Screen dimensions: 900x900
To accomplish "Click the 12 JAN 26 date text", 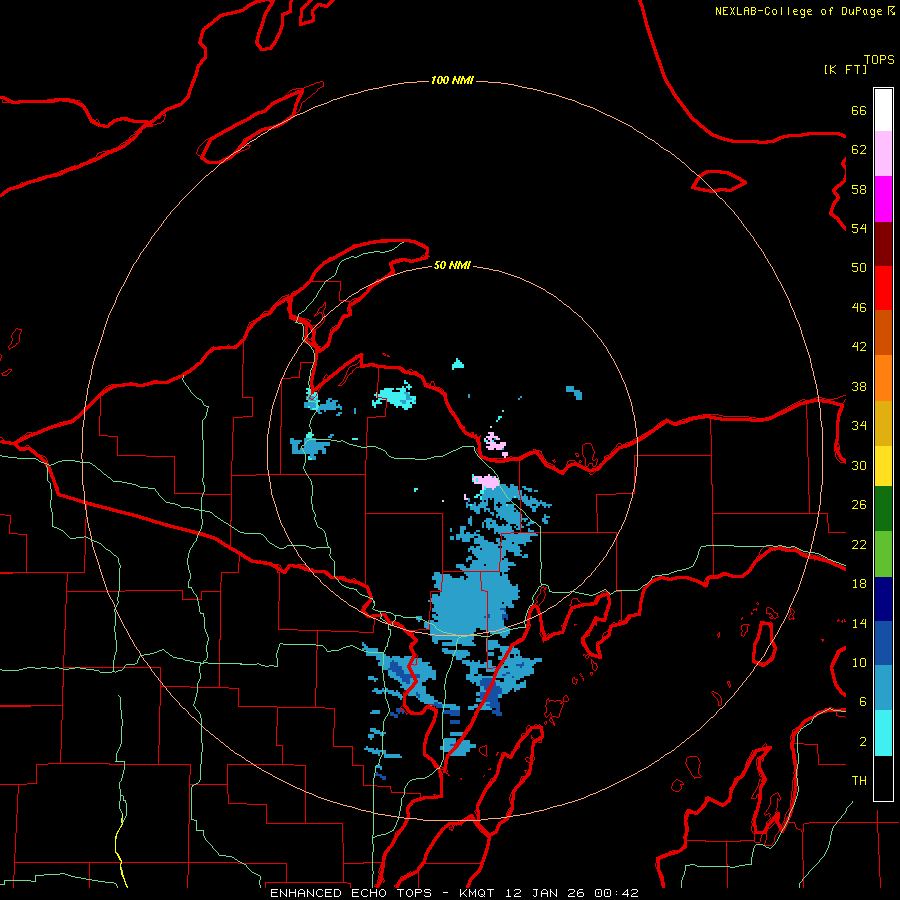I will [x=546, y=893].
